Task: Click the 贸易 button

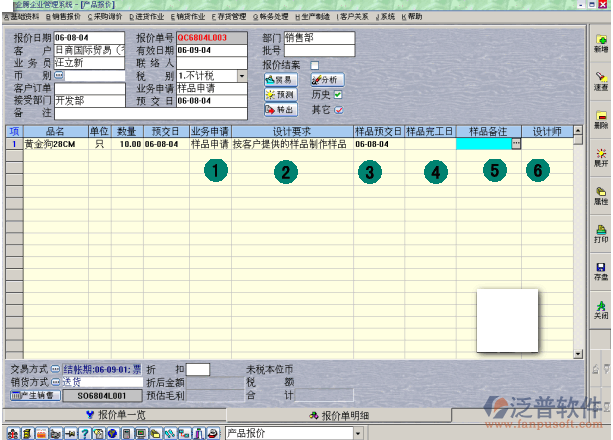Action: tap(279, 80)
